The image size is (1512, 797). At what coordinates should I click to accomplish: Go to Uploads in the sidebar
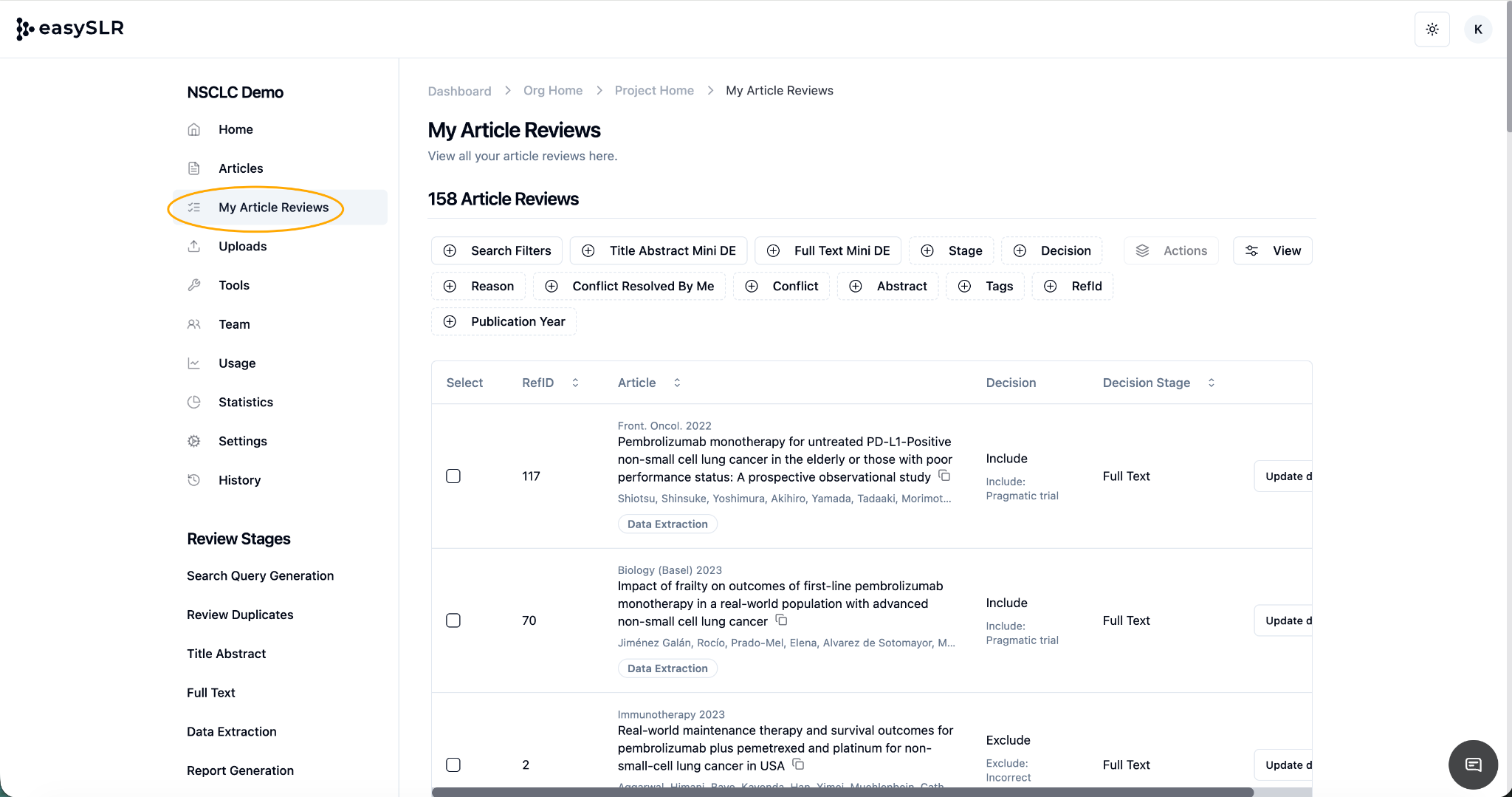[x=242, y=246]
